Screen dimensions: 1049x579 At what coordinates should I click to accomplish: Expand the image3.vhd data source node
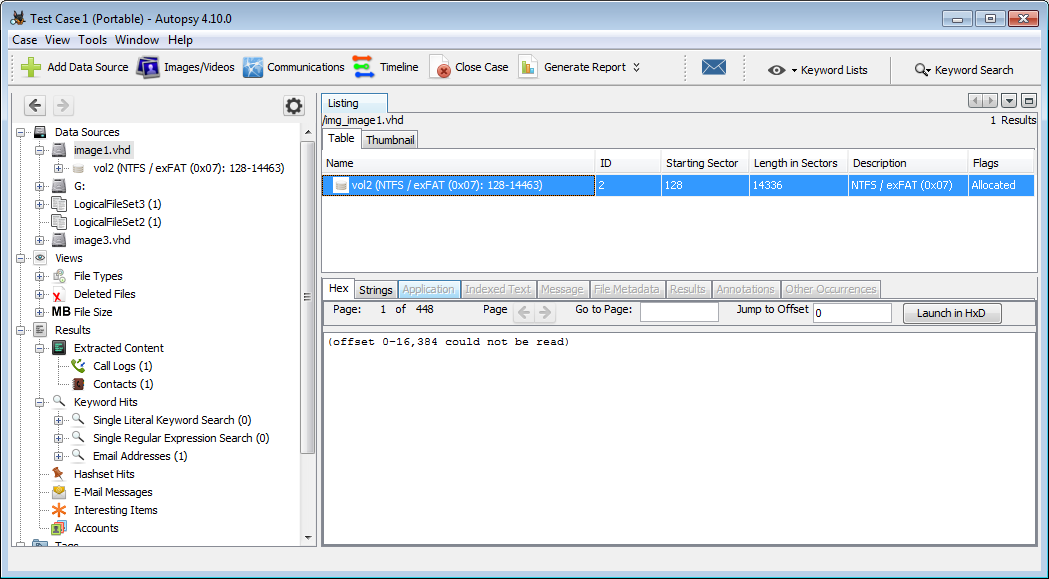point(40,240)
